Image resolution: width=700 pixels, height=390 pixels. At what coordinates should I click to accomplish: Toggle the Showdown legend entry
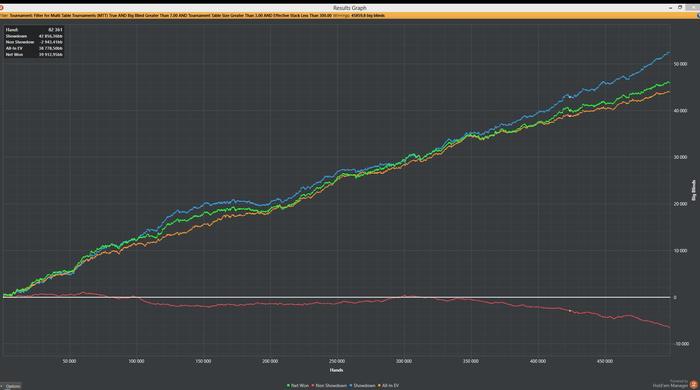coord(362,386)
